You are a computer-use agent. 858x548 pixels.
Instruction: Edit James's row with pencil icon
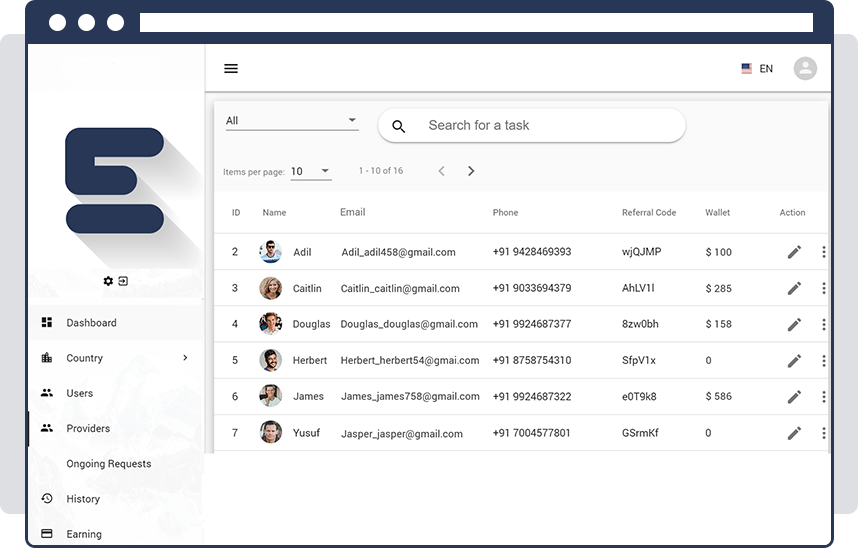point(794,396)
